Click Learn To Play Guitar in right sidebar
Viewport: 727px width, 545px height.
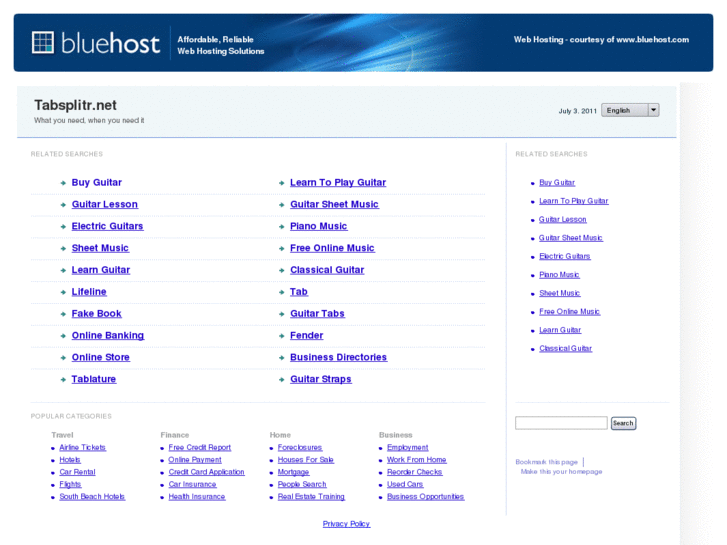(574, 201)
